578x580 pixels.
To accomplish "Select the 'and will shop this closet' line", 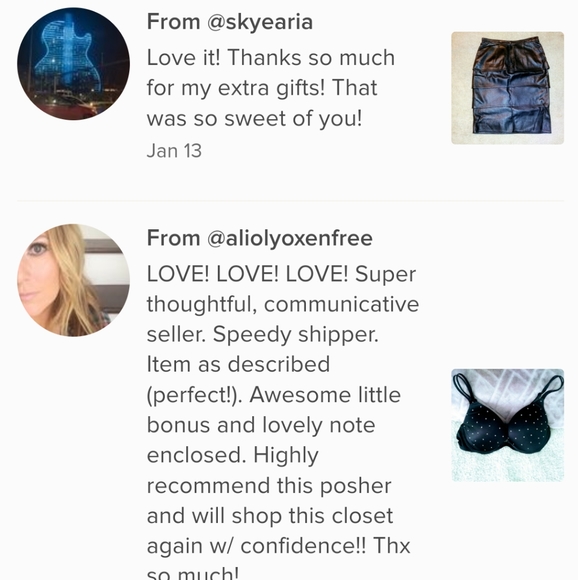I will coord(270,516).
